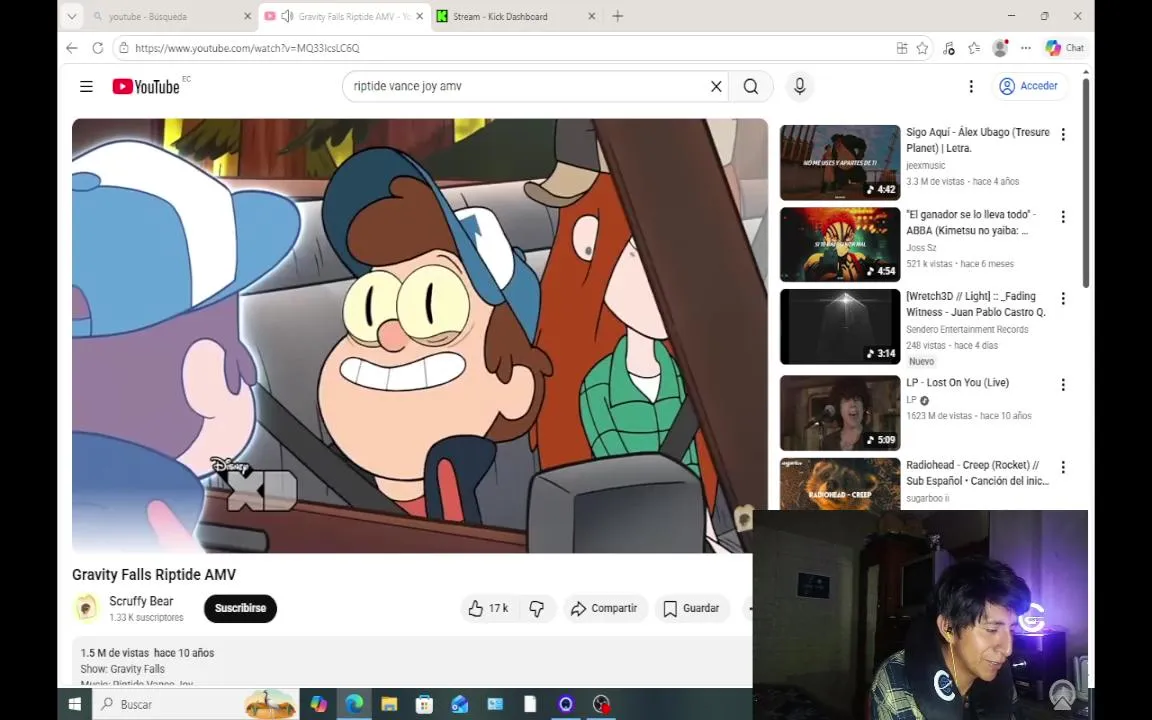Screen dimensions: 1152x720
Task: Open options menu for the ABBA Kimetsu video
Action: [x=1062, y=217]
